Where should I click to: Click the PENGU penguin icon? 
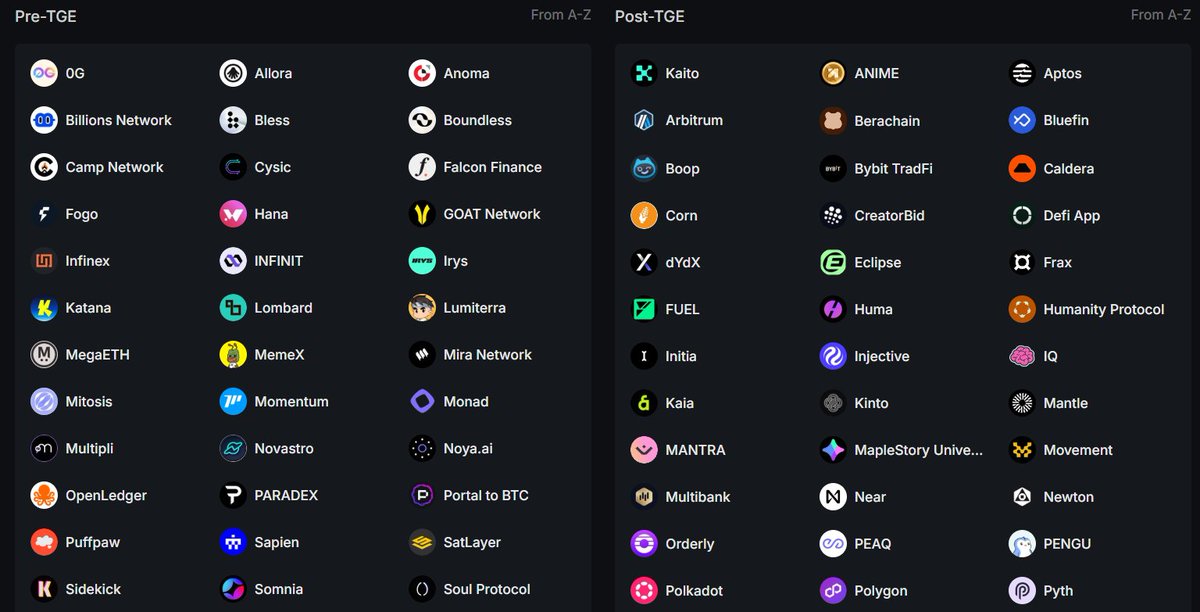(x=1022, y=543)
